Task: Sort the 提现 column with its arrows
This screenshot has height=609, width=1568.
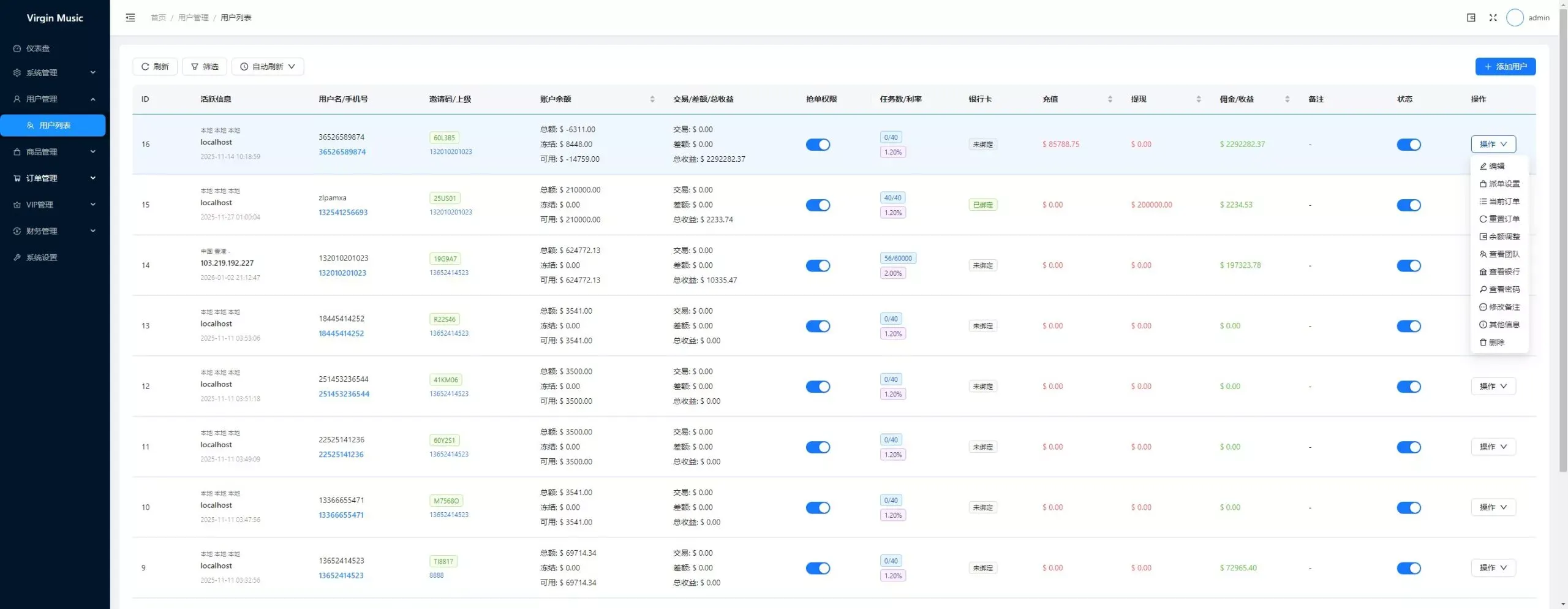Action: click(1198, 99)
